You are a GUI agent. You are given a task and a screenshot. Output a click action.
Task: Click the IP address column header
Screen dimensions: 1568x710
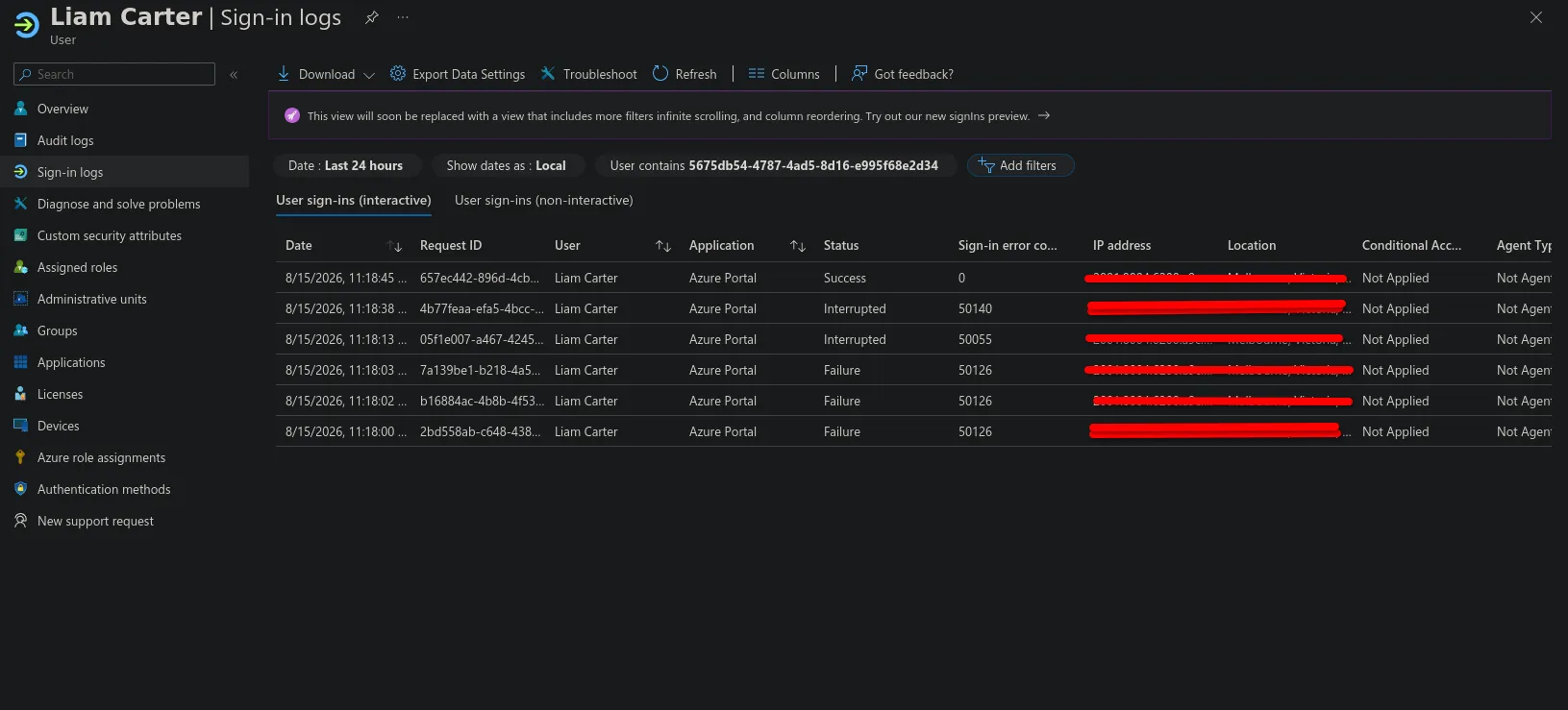tap(1122, 245)
